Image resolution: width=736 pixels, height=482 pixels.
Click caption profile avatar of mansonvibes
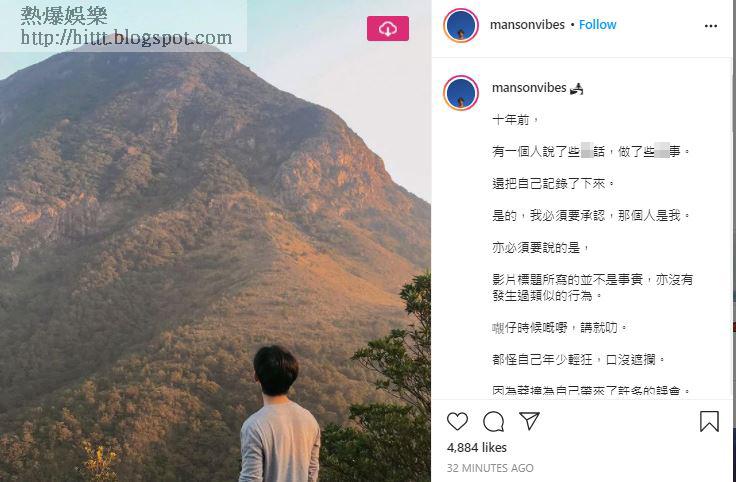[461, 93]
